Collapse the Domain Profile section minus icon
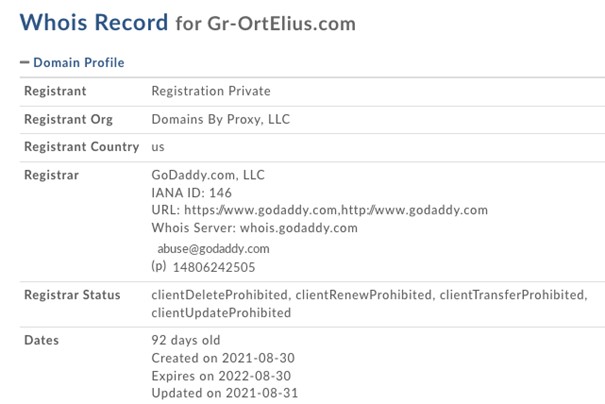605x404 pixels. [x=25, y=63]
